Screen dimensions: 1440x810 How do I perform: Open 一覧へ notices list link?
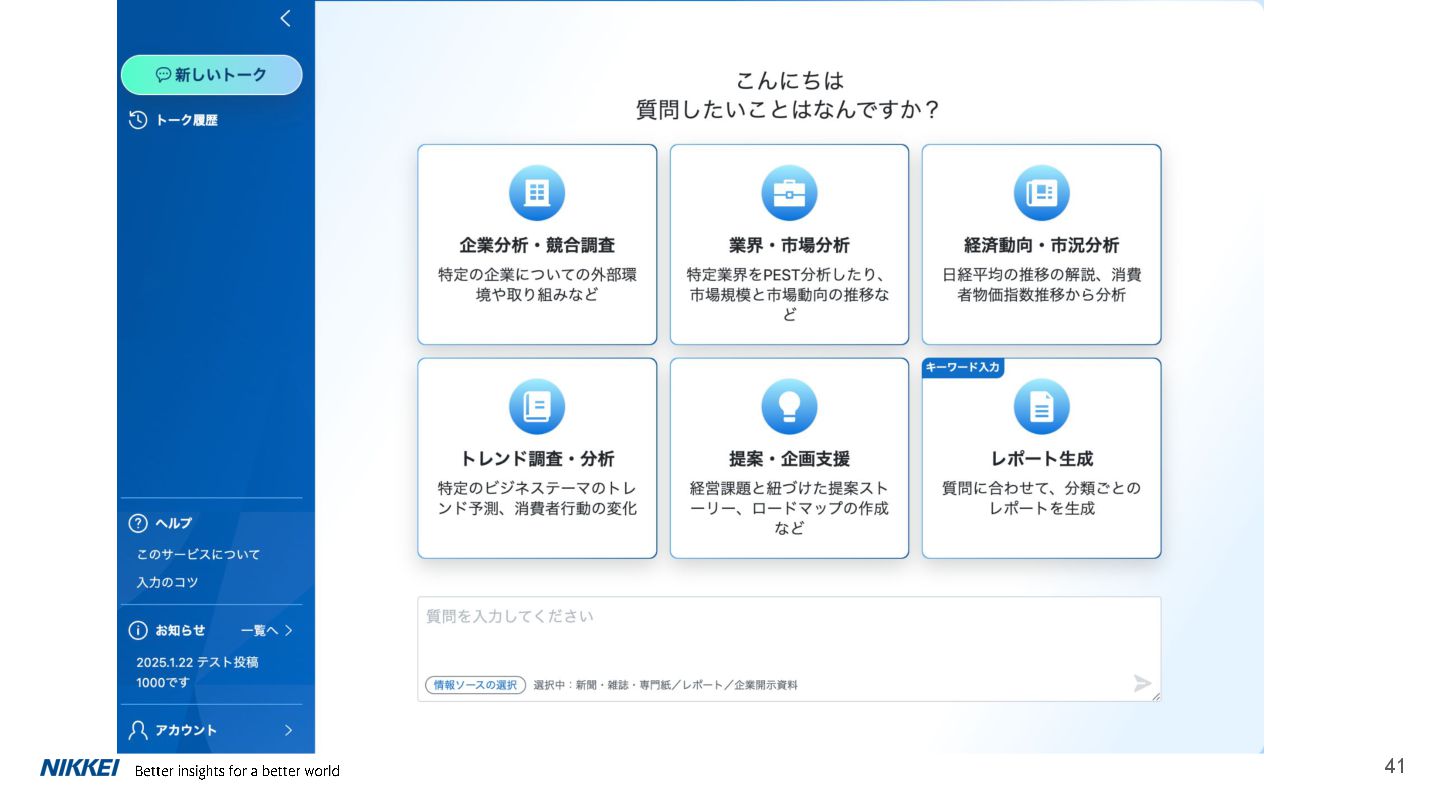259,630
